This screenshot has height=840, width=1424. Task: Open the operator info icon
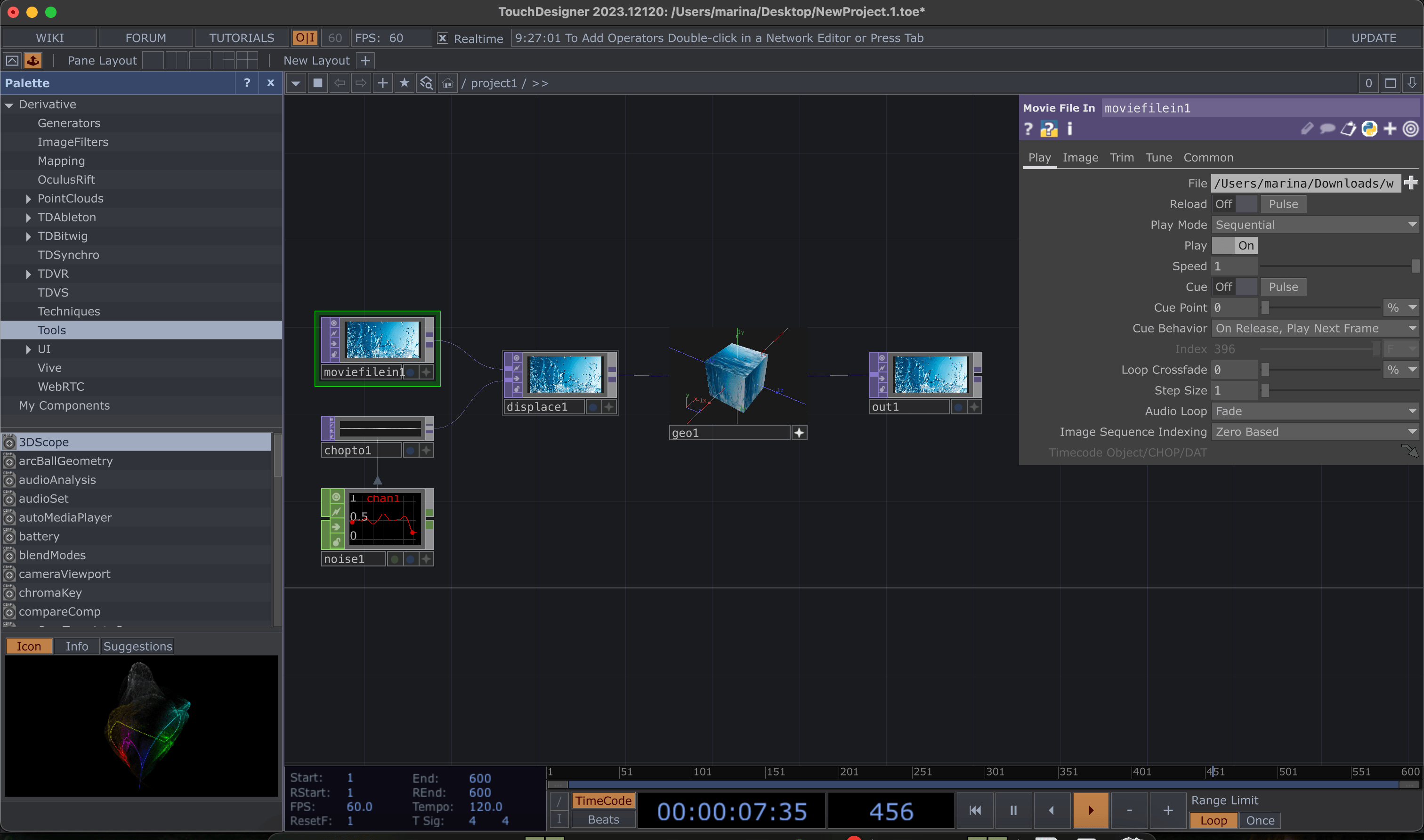click(1070, 129)
